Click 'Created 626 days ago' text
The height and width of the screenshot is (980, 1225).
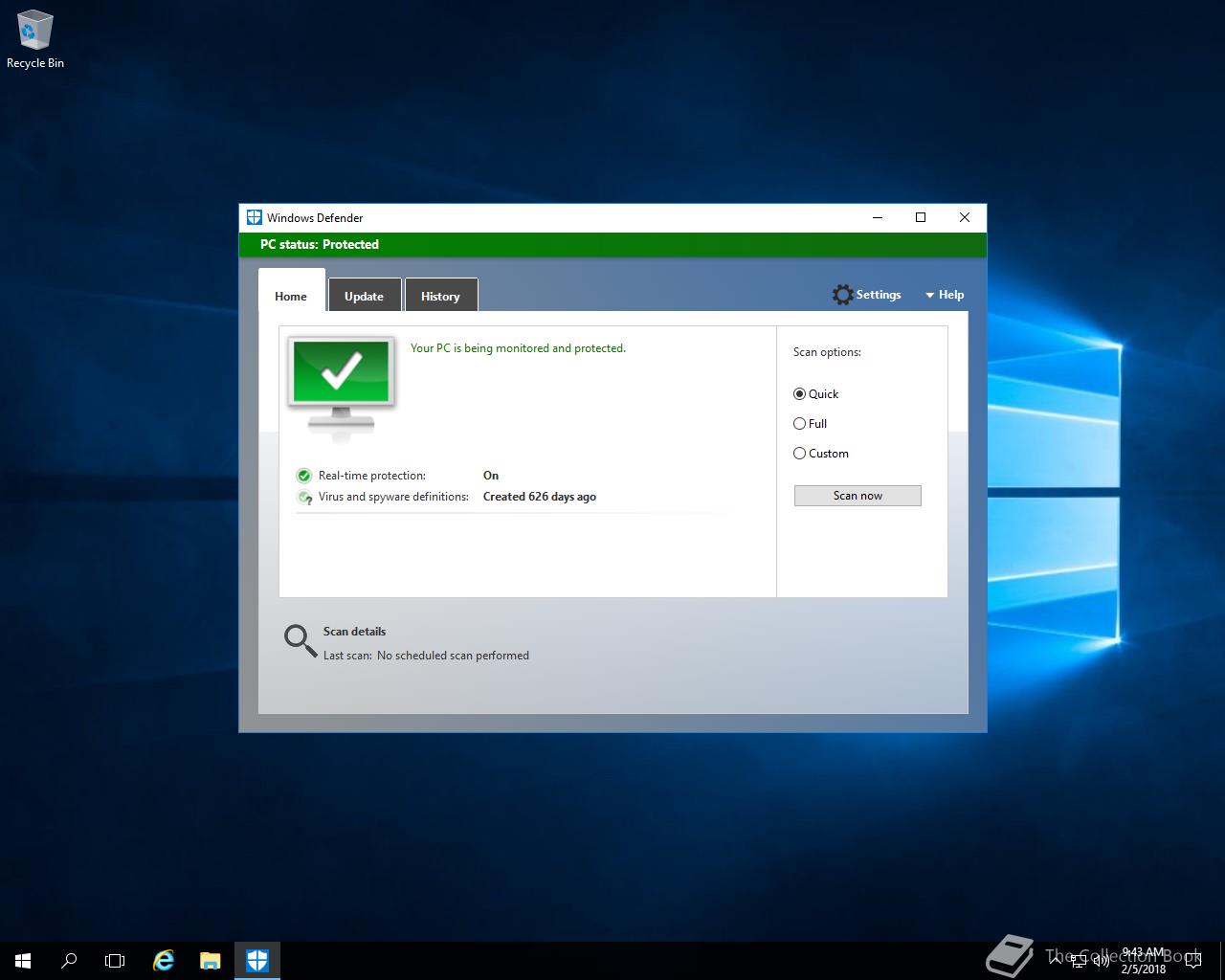click(x=540, y=497)
